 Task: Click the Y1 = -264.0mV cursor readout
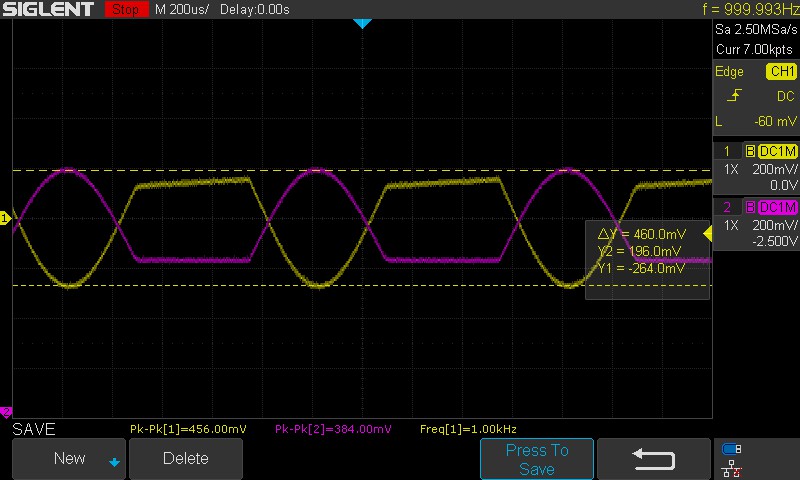[641, 268]
